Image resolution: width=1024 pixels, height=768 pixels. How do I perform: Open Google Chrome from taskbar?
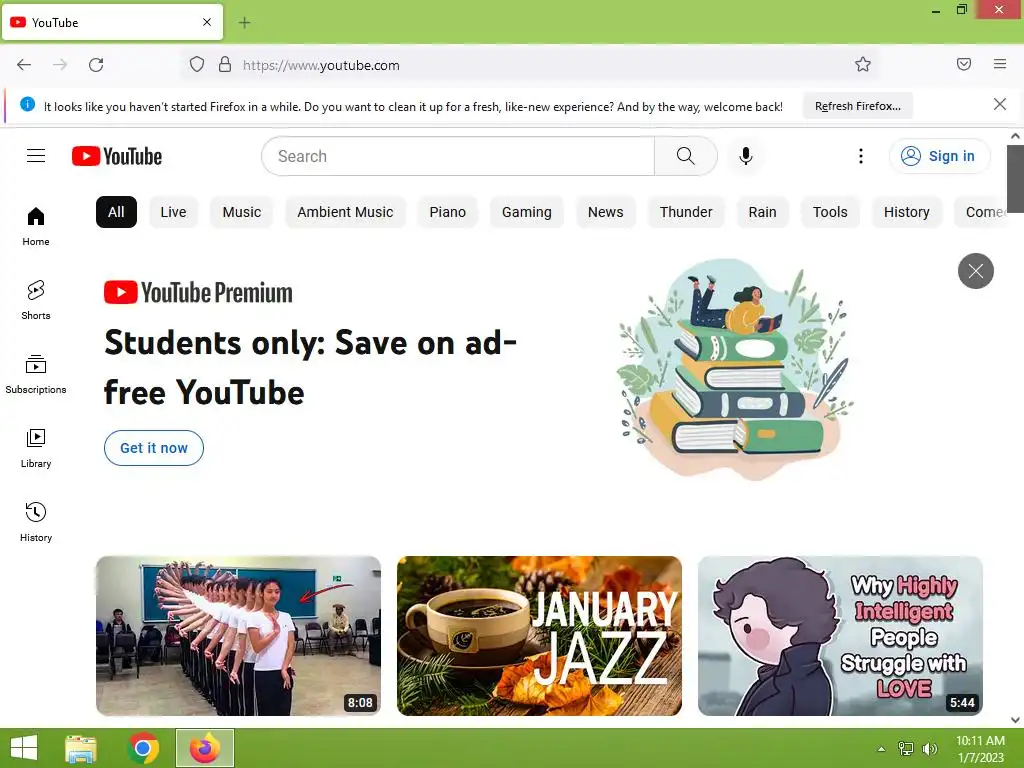tap(143, 748)
